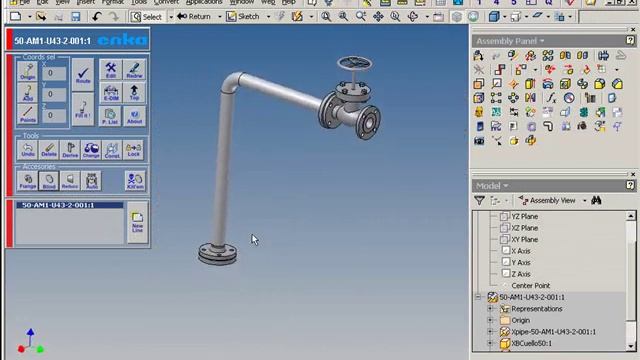Select XBCuello50:1 in model tree
The height and width of the screenshot is (360, 640).
click(x=531, y=344)
